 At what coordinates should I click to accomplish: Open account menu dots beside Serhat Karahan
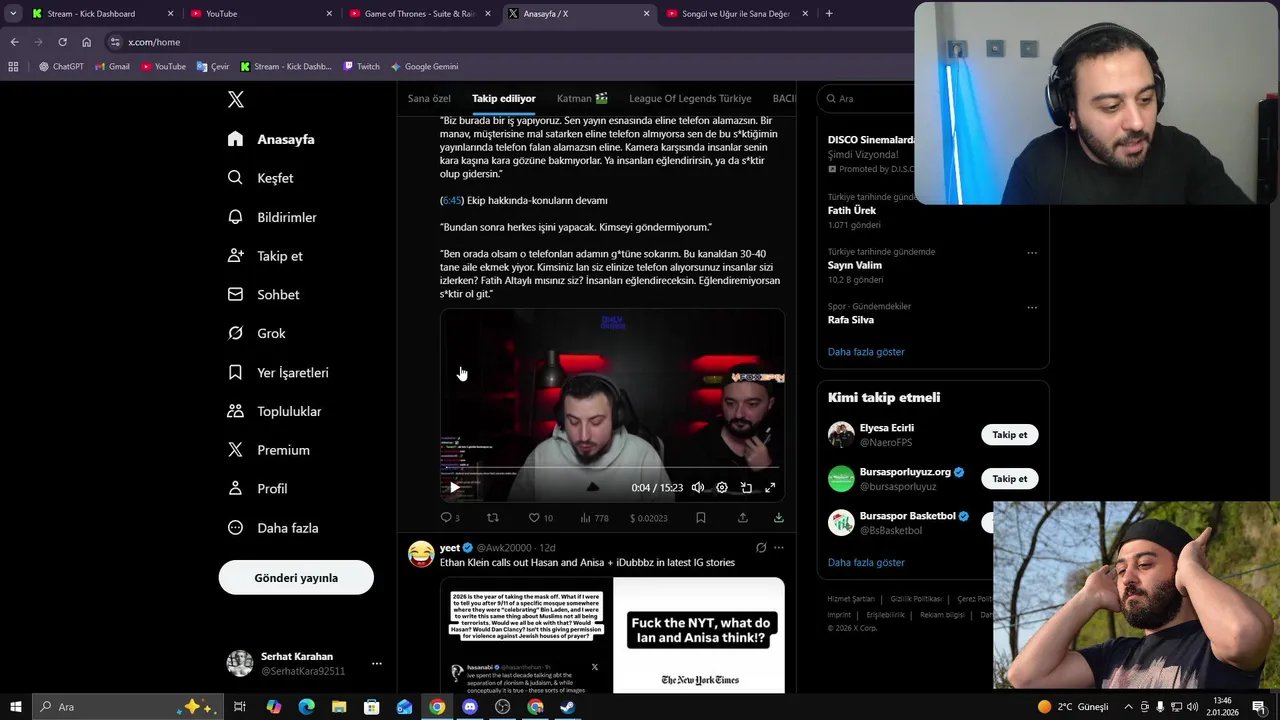[x=377, y=664]
